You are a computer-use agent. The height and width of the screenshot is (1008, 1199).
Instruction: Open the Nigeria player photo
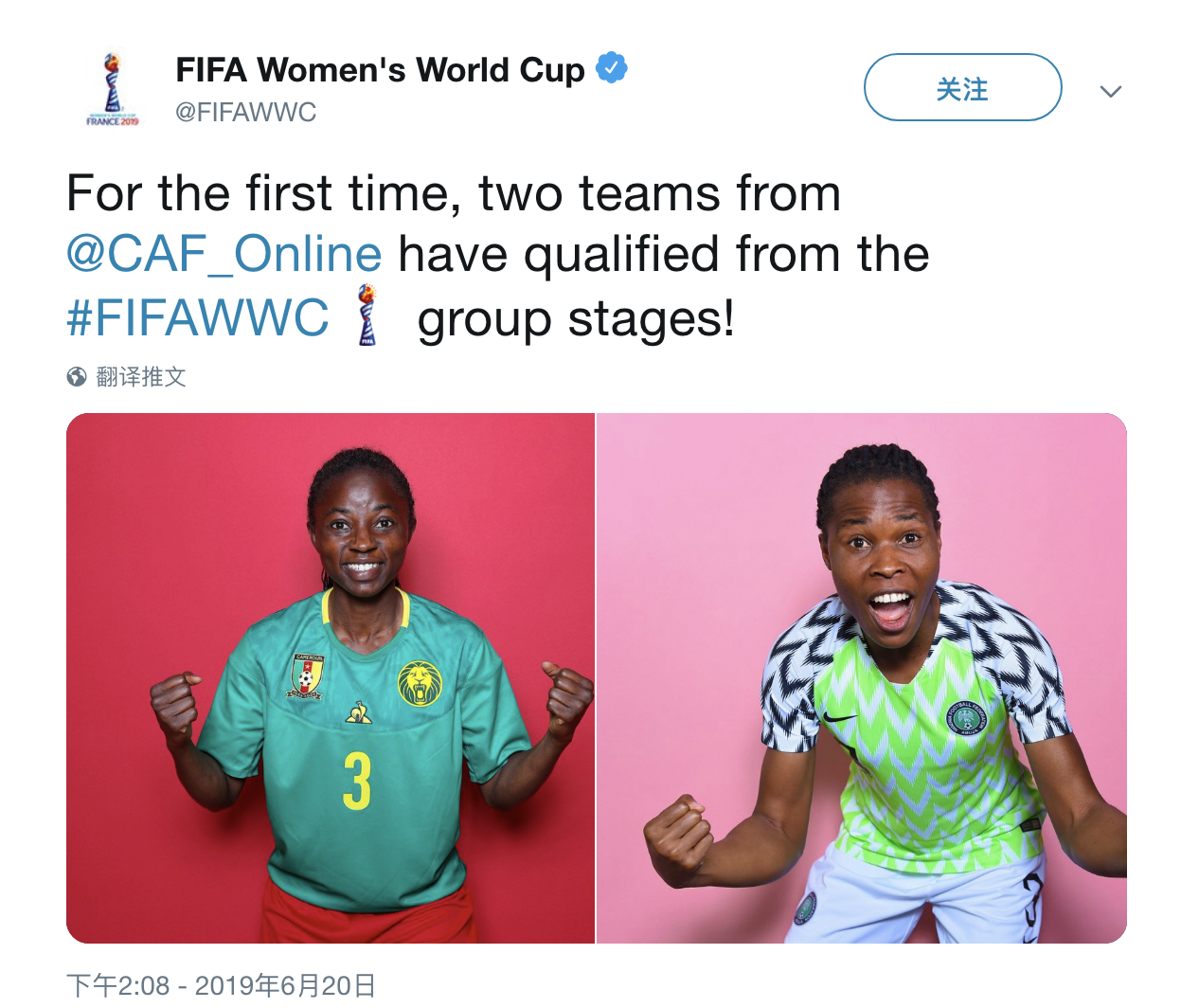click(x=862, y=678)
